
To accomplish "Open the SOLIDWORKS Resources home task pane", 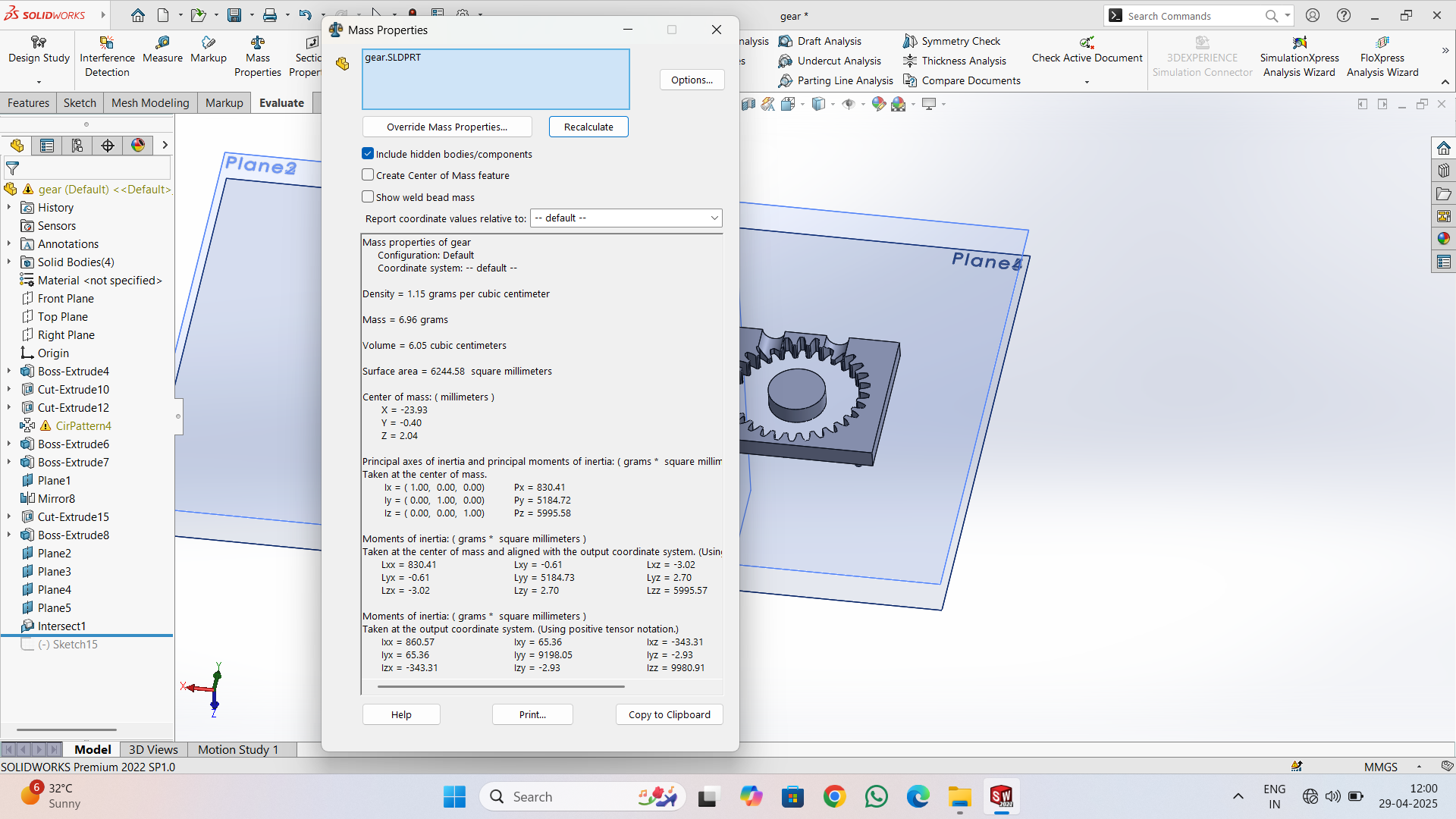I will 1443,148.
